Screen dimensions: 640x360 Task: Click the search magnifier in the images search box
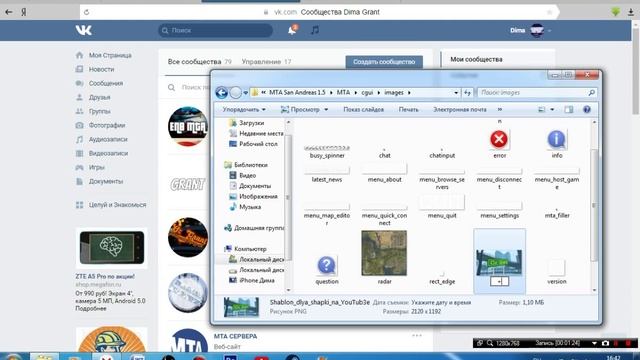[x=591, y=93]
